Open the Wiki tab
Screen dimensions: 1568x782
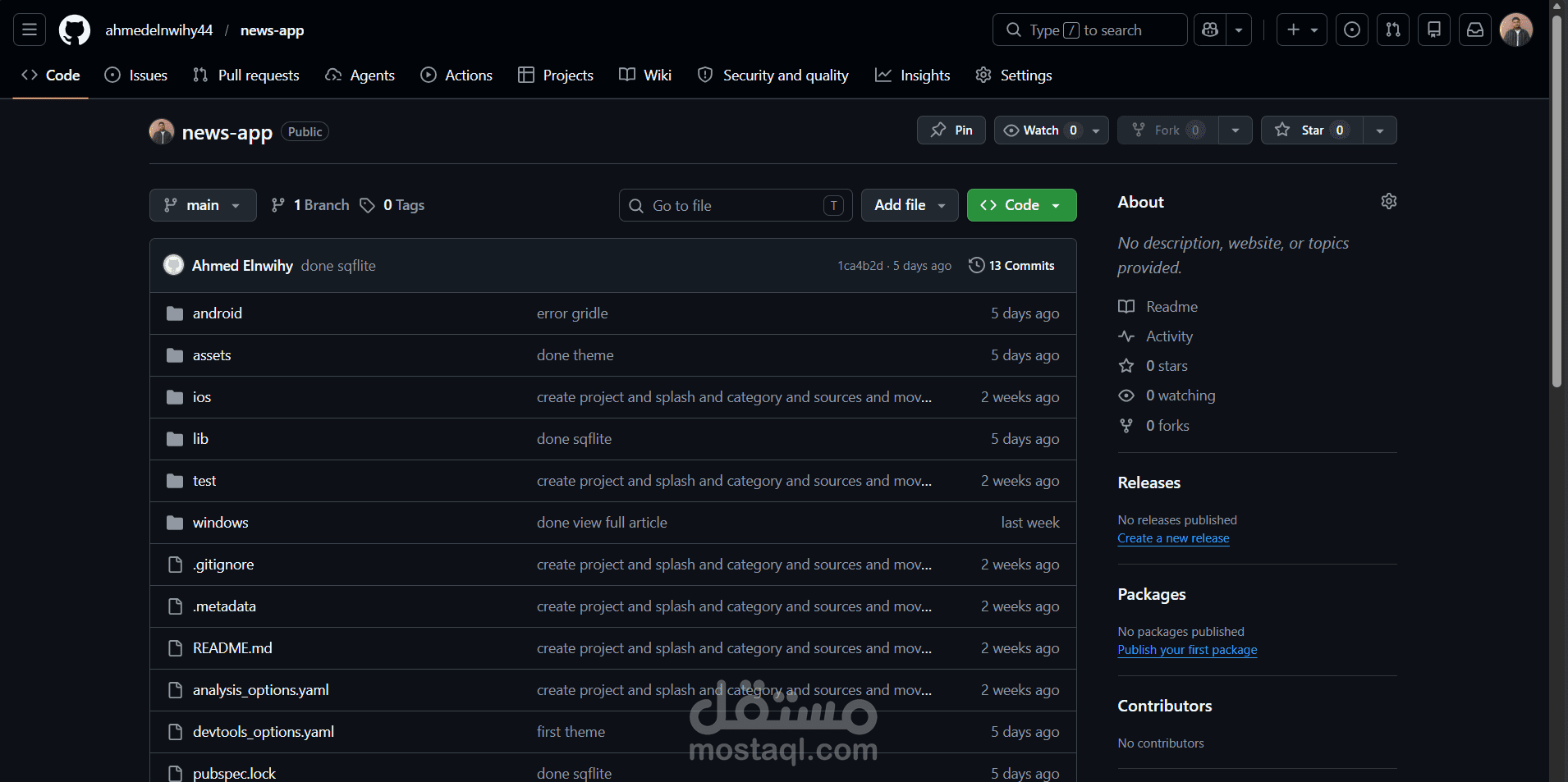[645, 75]
